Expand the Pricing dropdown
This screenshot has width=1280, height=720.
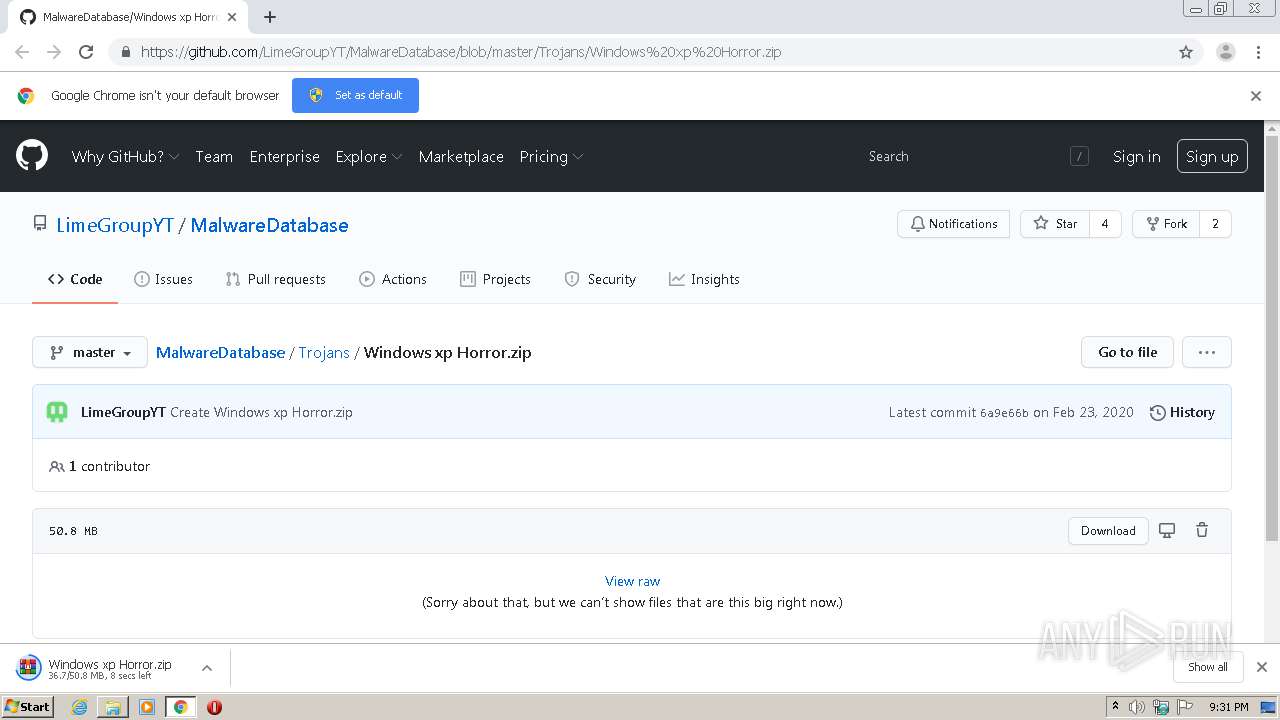point(551,156)
